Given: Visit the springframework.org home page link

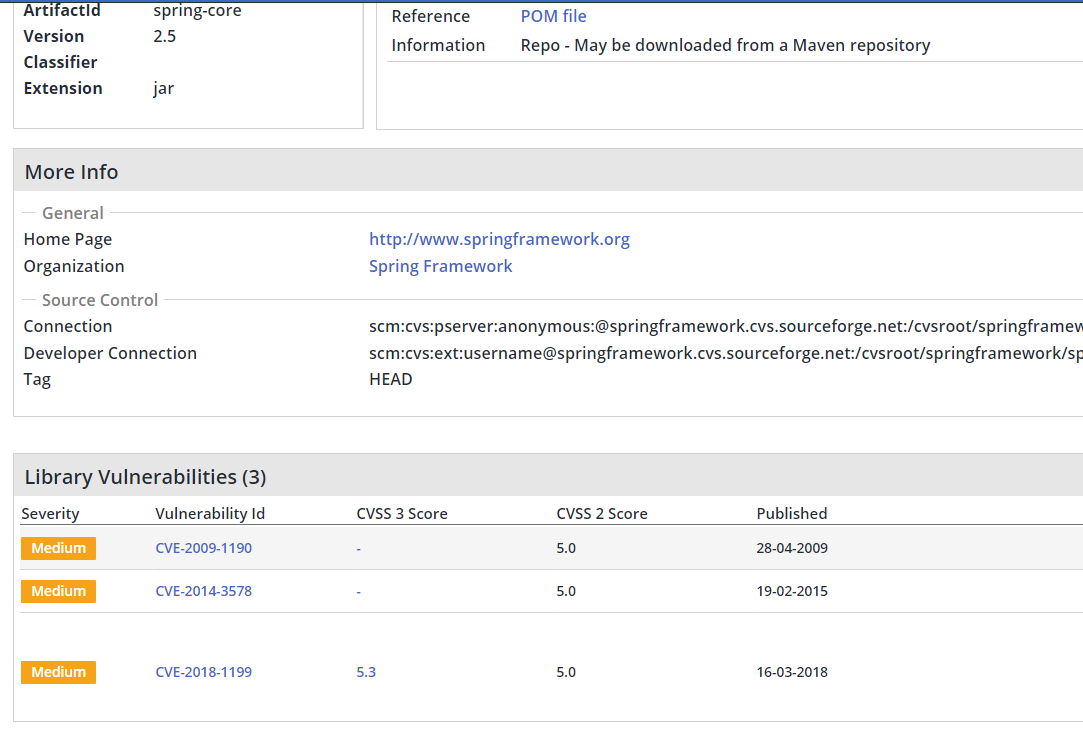Looking at the screenshot, I should point(499,239).
